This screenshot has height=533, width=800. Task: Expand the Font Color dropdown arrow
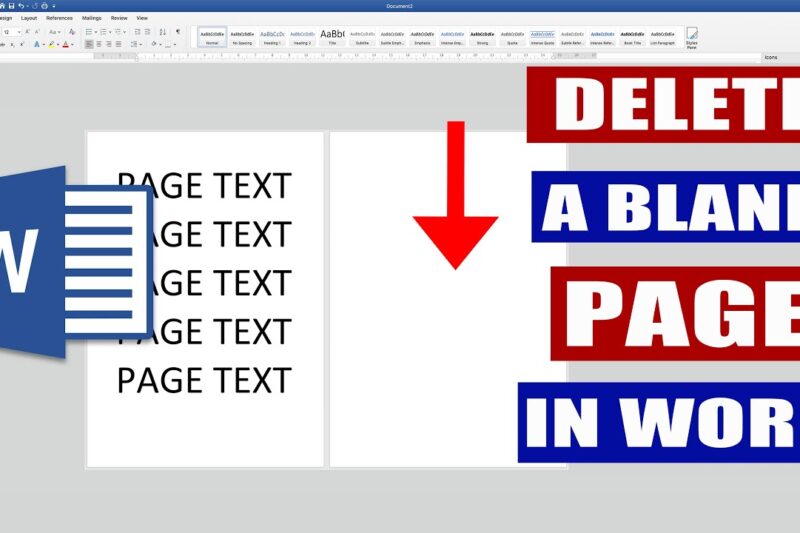(72, 45)
